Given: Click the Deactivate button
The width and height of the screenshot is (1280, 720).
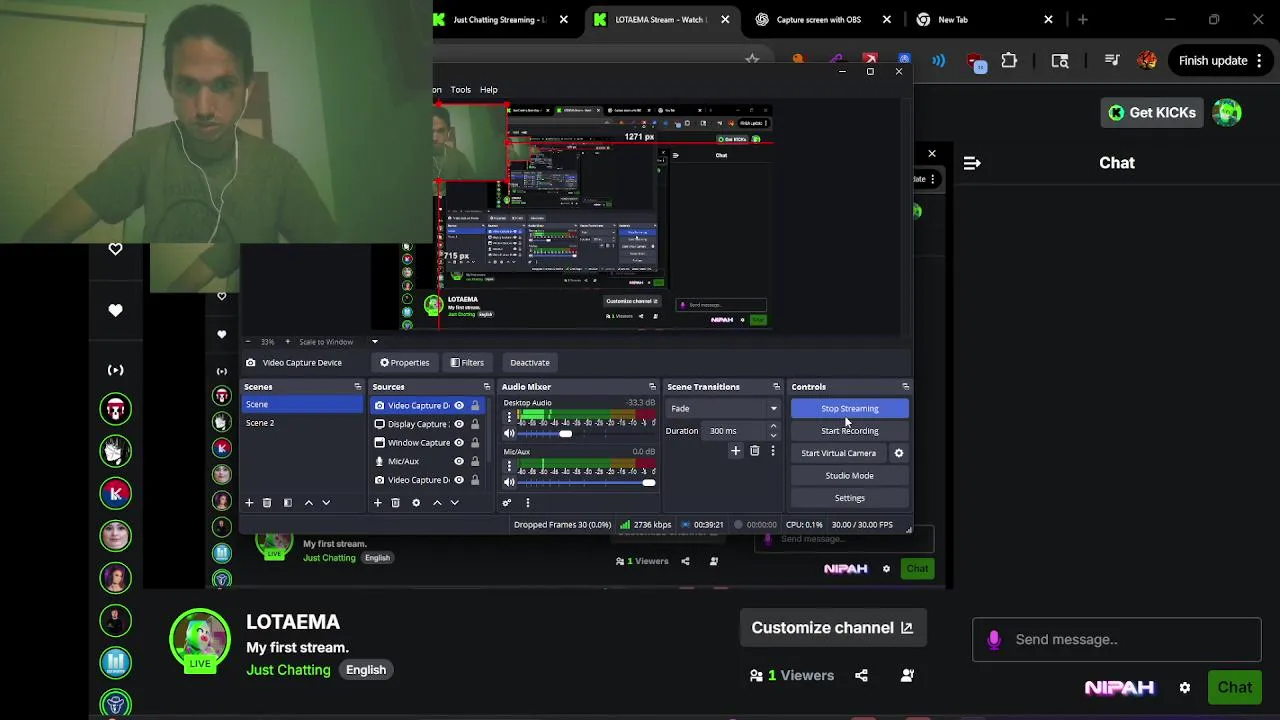Looking at the screenshot, I should (x=530, y=363).
